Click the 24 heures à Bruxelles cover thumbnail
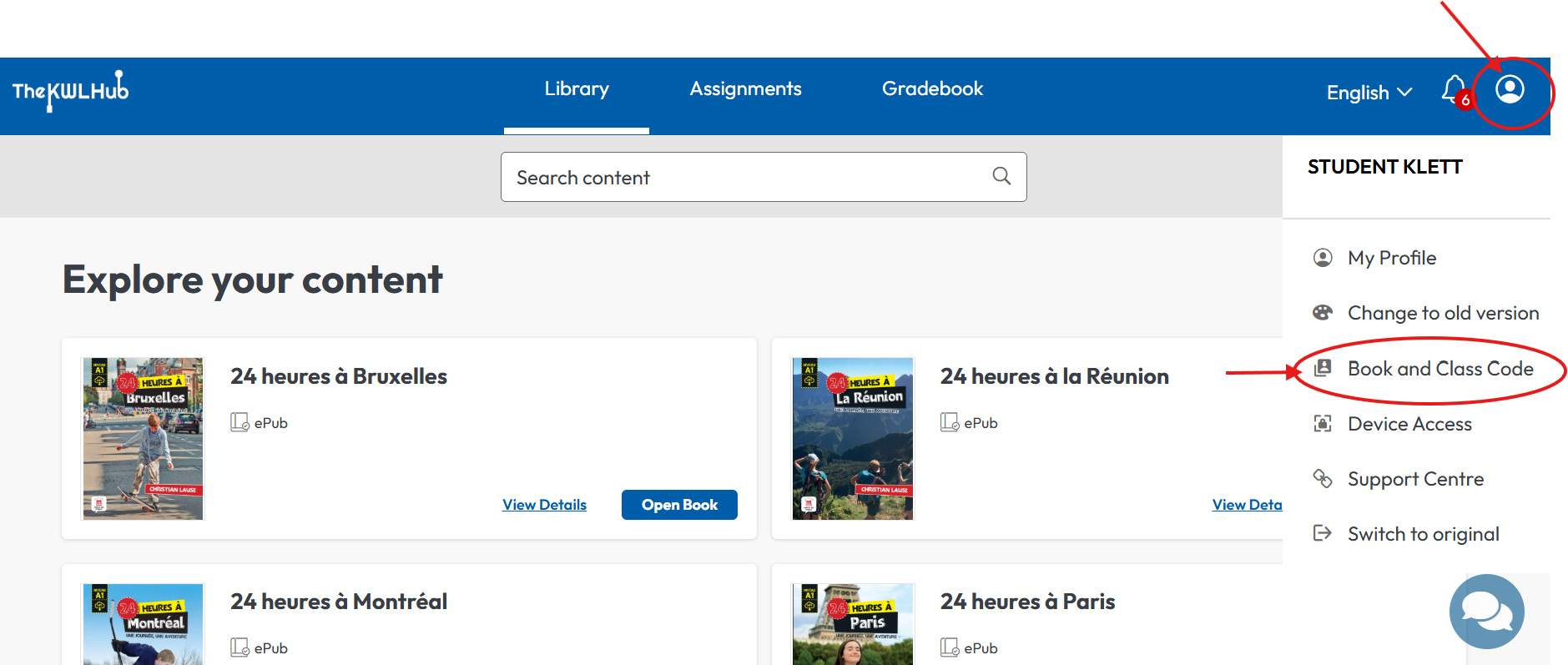Image resolution: width=1568 pixels, height=665 pixels. [x=143, y=439]
